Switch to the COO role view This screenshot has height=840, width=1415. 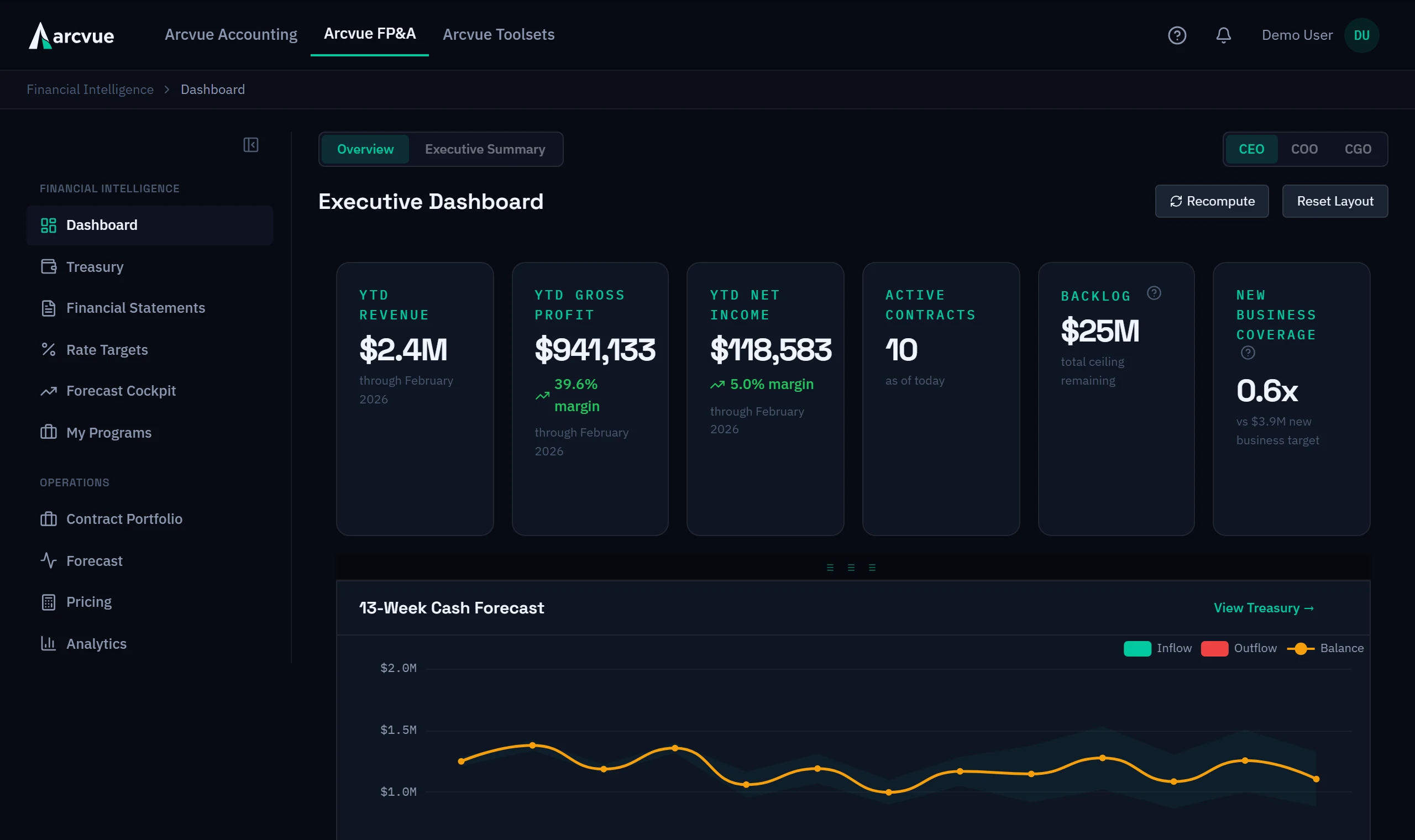coord(1304,149)
